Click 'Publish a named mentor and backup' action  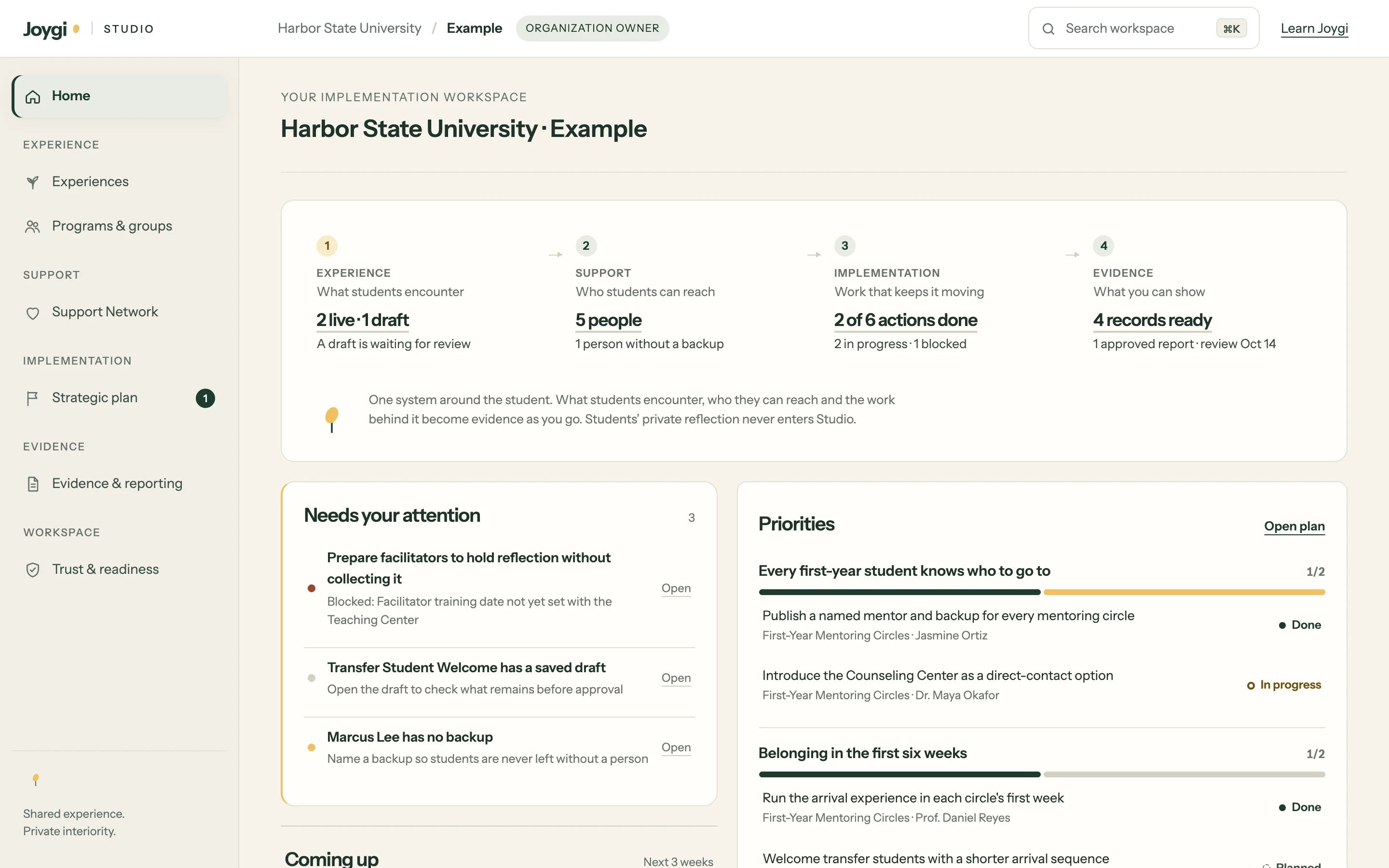click(x=1042, y=624)
